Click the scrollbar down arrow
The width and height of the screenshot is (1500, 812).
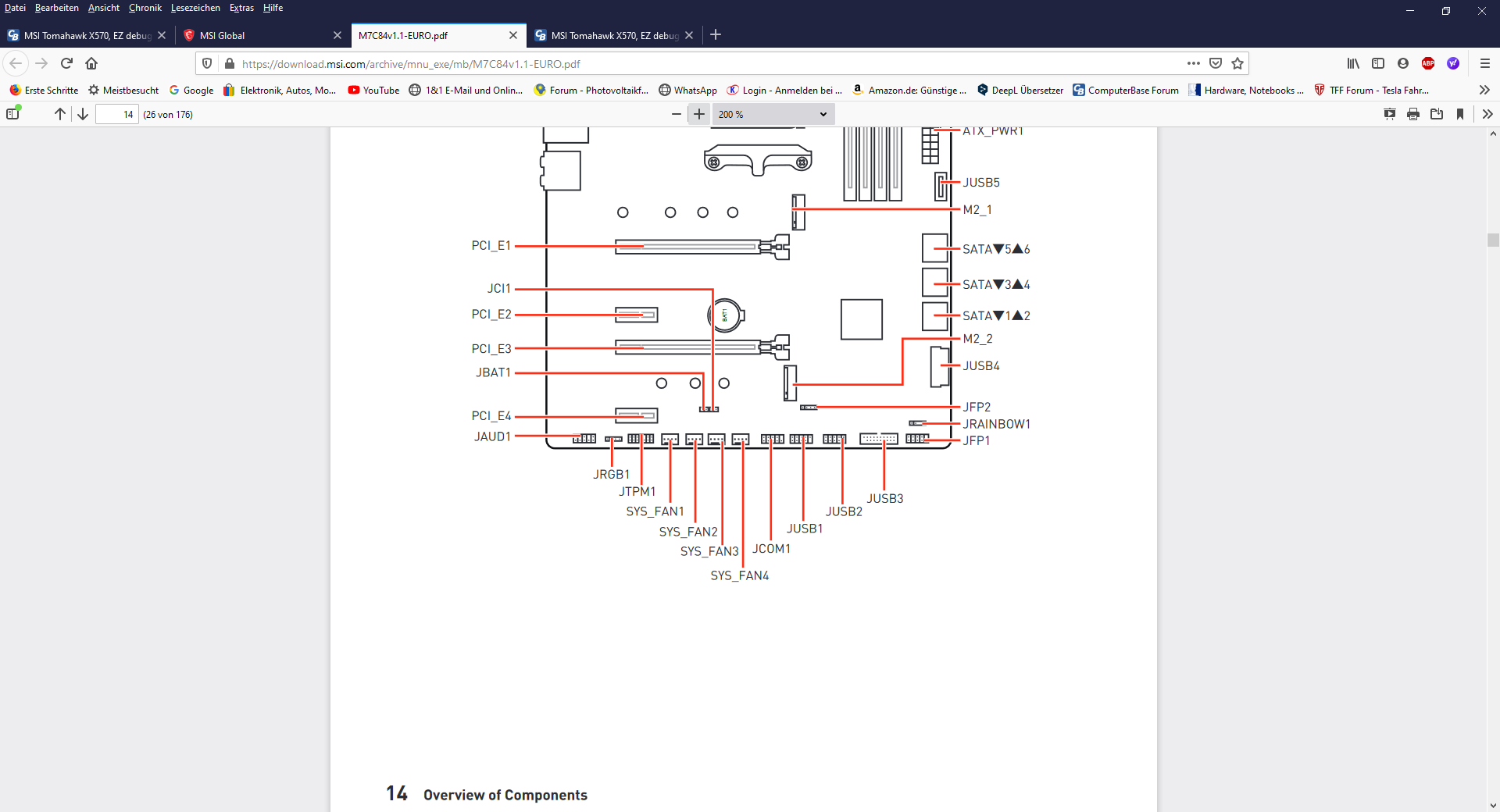1493,805
